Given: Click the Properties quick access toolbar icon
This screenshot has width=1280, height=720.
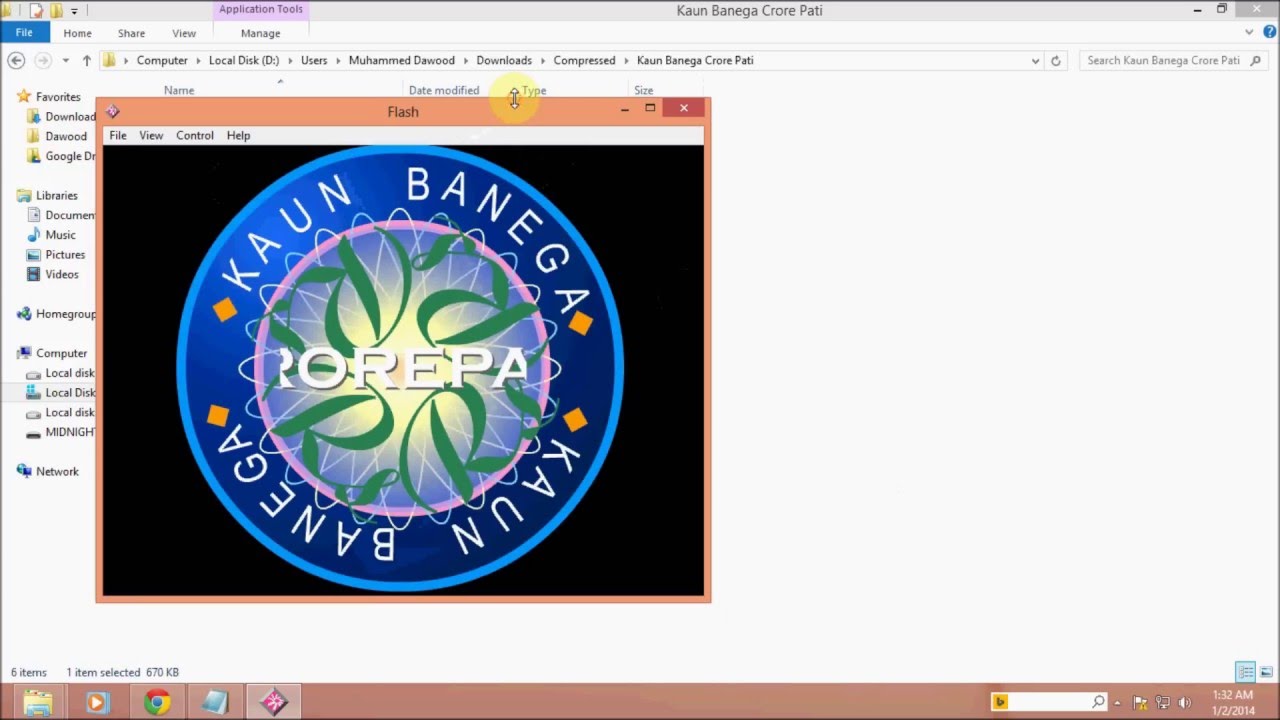Looking at the screenshot, I should [x=36, y=10].
